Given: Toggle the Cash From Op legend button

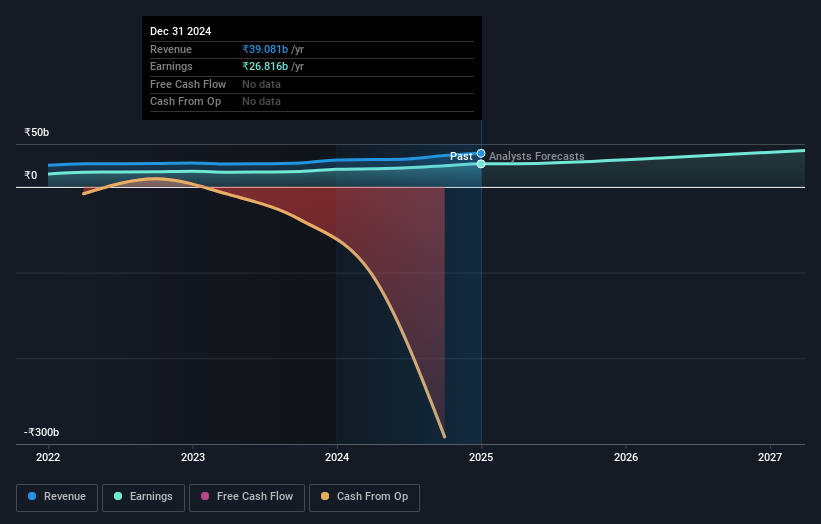Looking at the screenshot, I should (364, 497).
